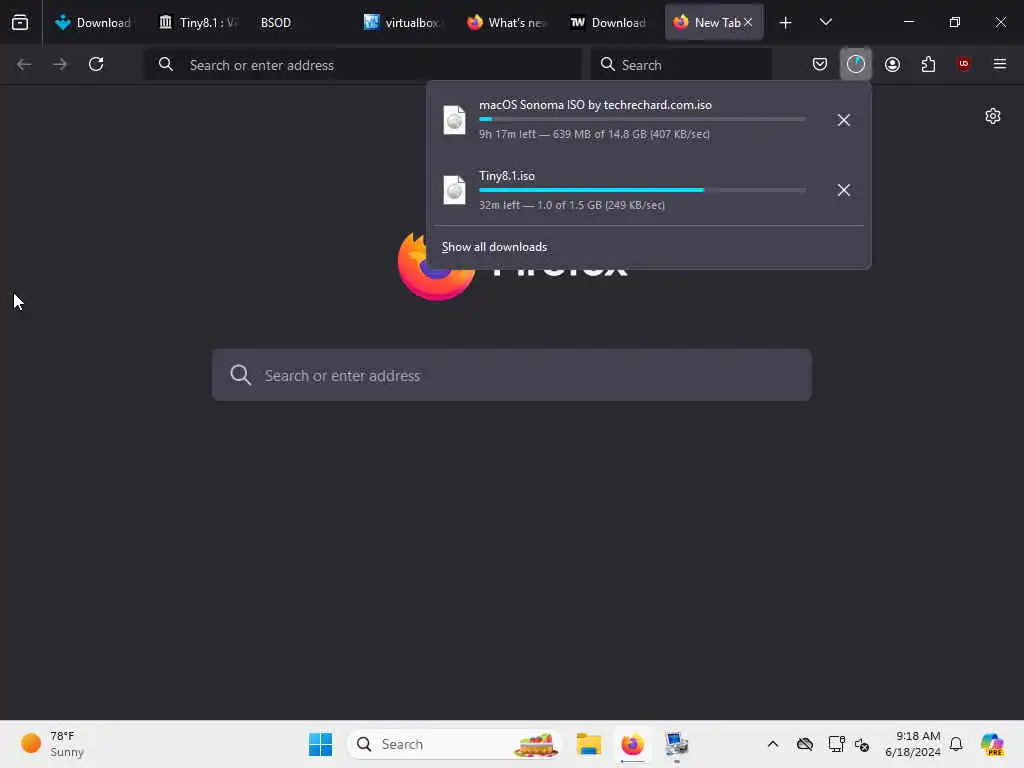The width and height of the screenshot is (1024, 768).
Task: Switch to the virtualbox tab
Action: tap(402, 22)
